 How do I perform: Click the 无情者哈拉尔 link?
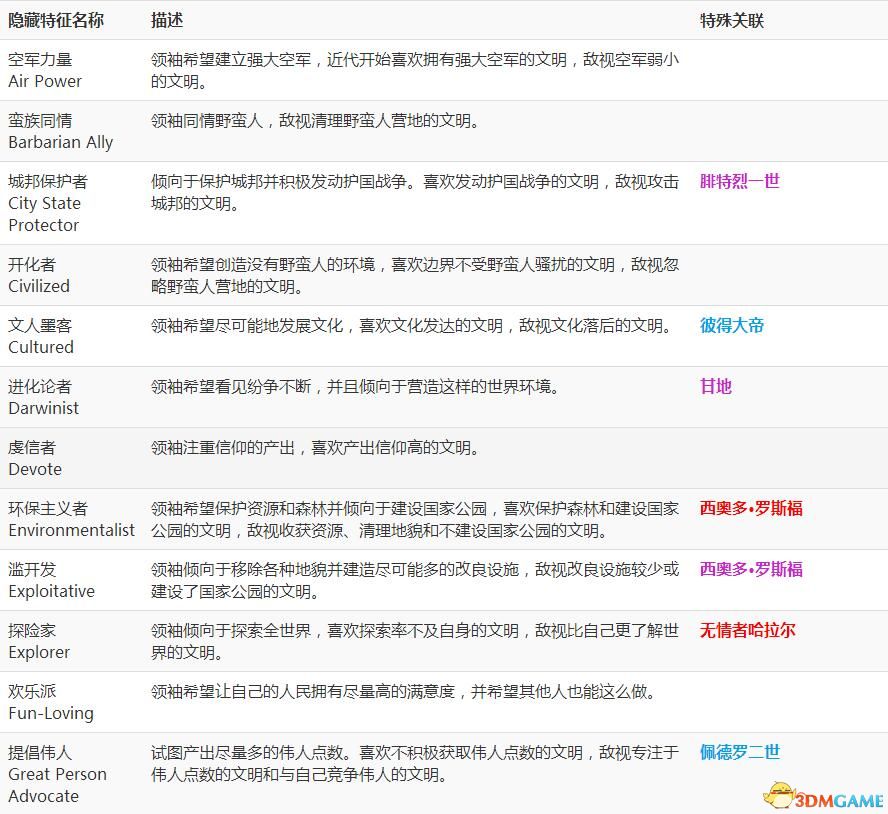(748, 630)
